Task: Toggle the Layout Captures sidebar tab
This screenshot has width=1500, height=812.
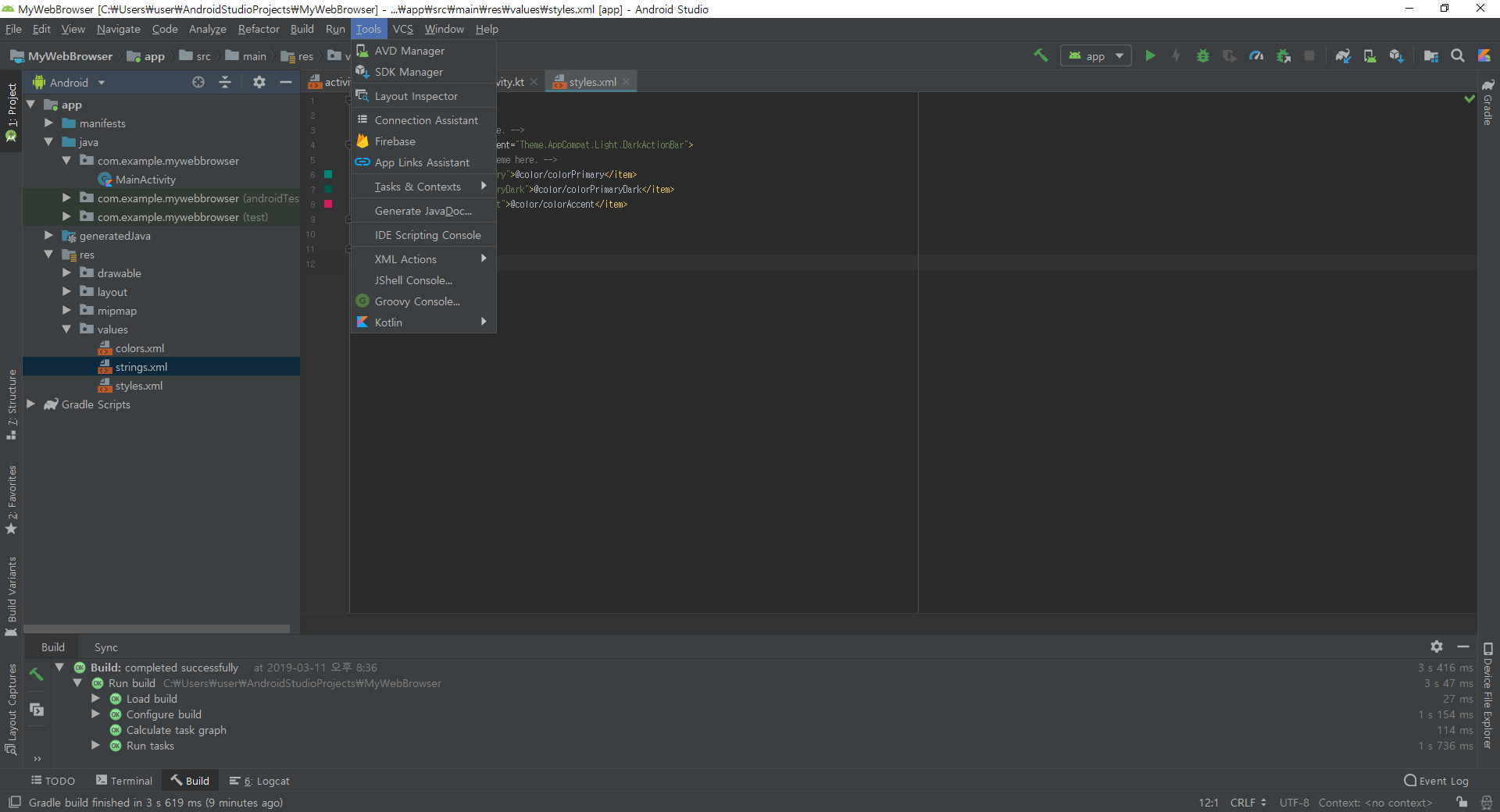Action: pos(11,709)
